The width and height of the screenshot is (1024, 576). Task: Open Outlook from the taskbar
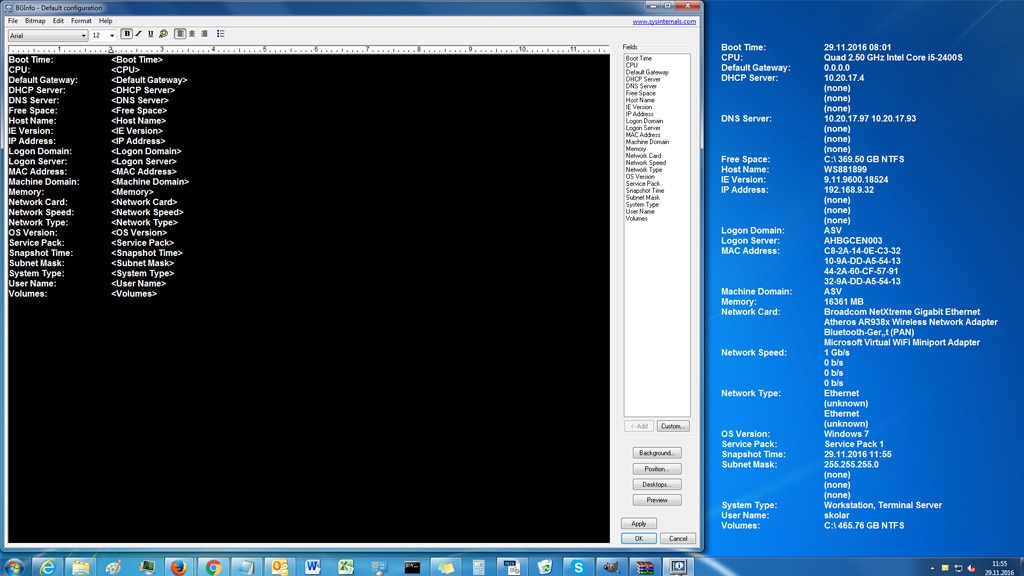280,567
